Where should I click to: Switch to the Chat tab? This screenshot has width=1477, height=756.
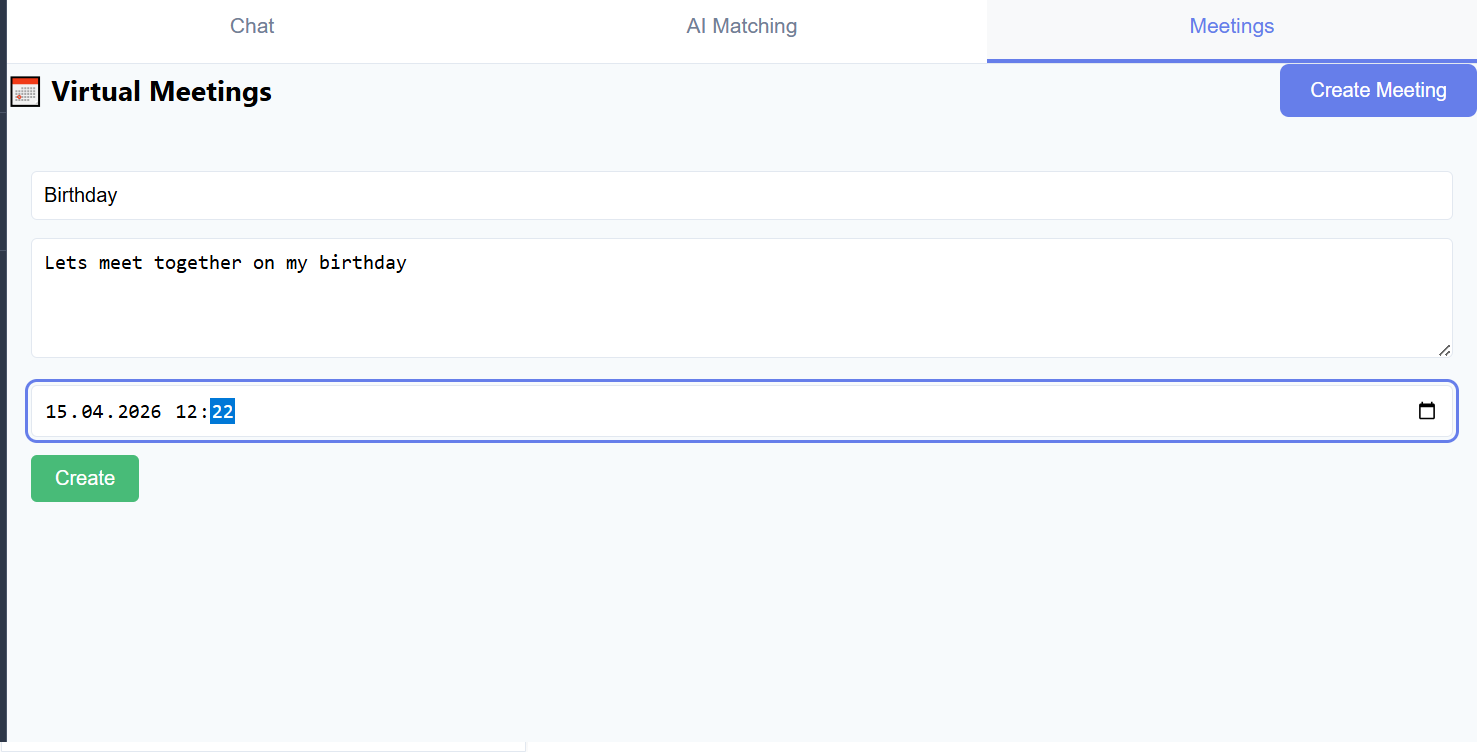[x=252, y=27]
